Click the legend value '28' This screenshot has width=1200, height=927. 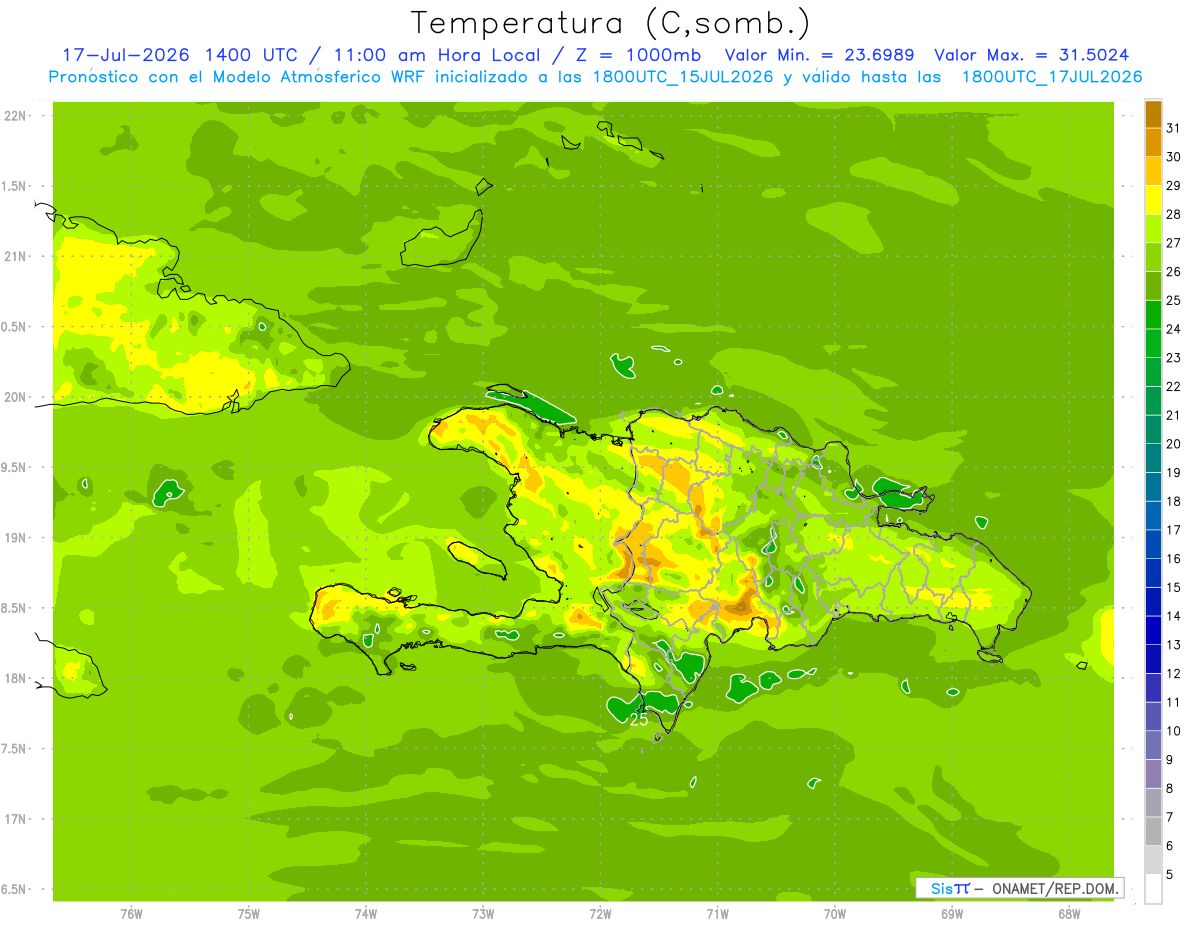tap(1173, 214)
